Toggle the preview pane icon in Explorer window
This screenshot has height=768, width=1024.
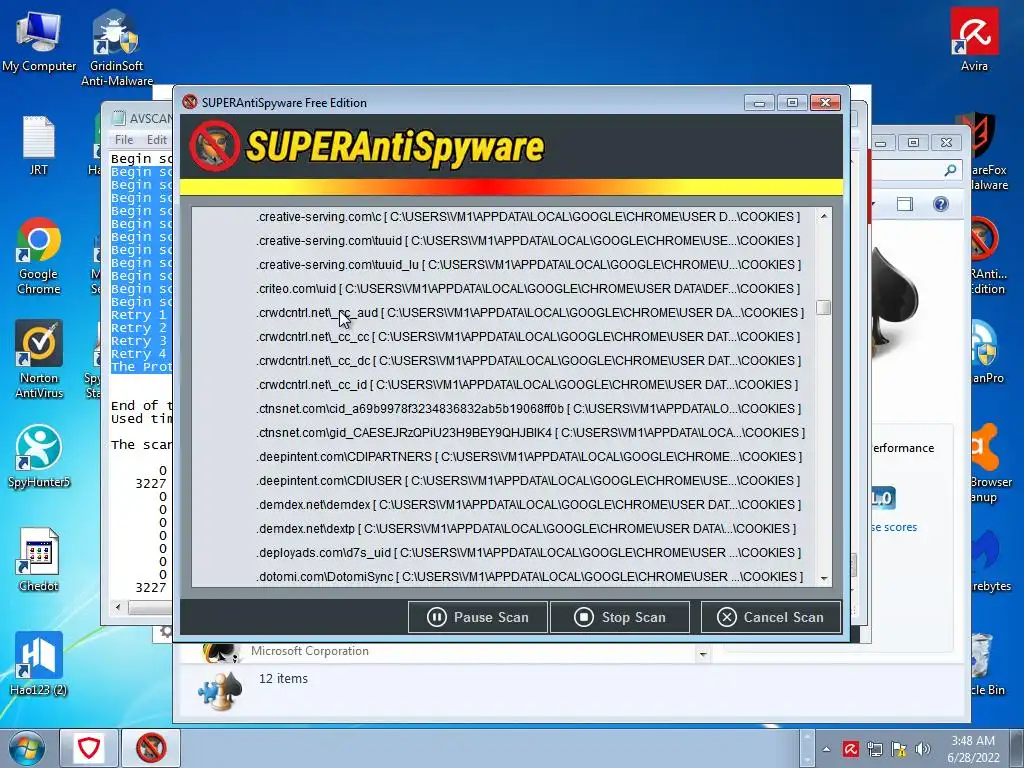904,204
